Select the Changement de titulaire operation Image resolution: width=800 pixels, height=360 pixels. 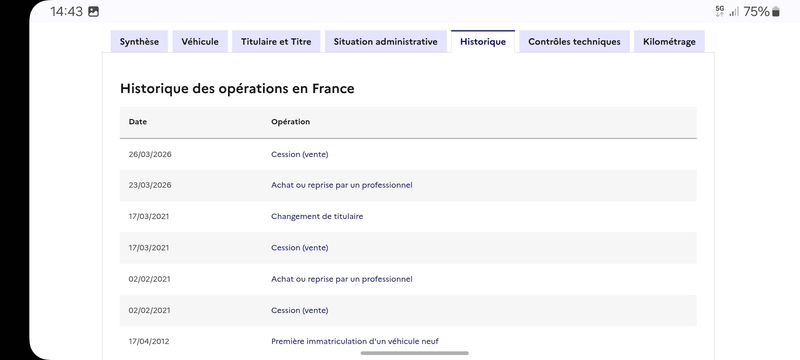317,216
